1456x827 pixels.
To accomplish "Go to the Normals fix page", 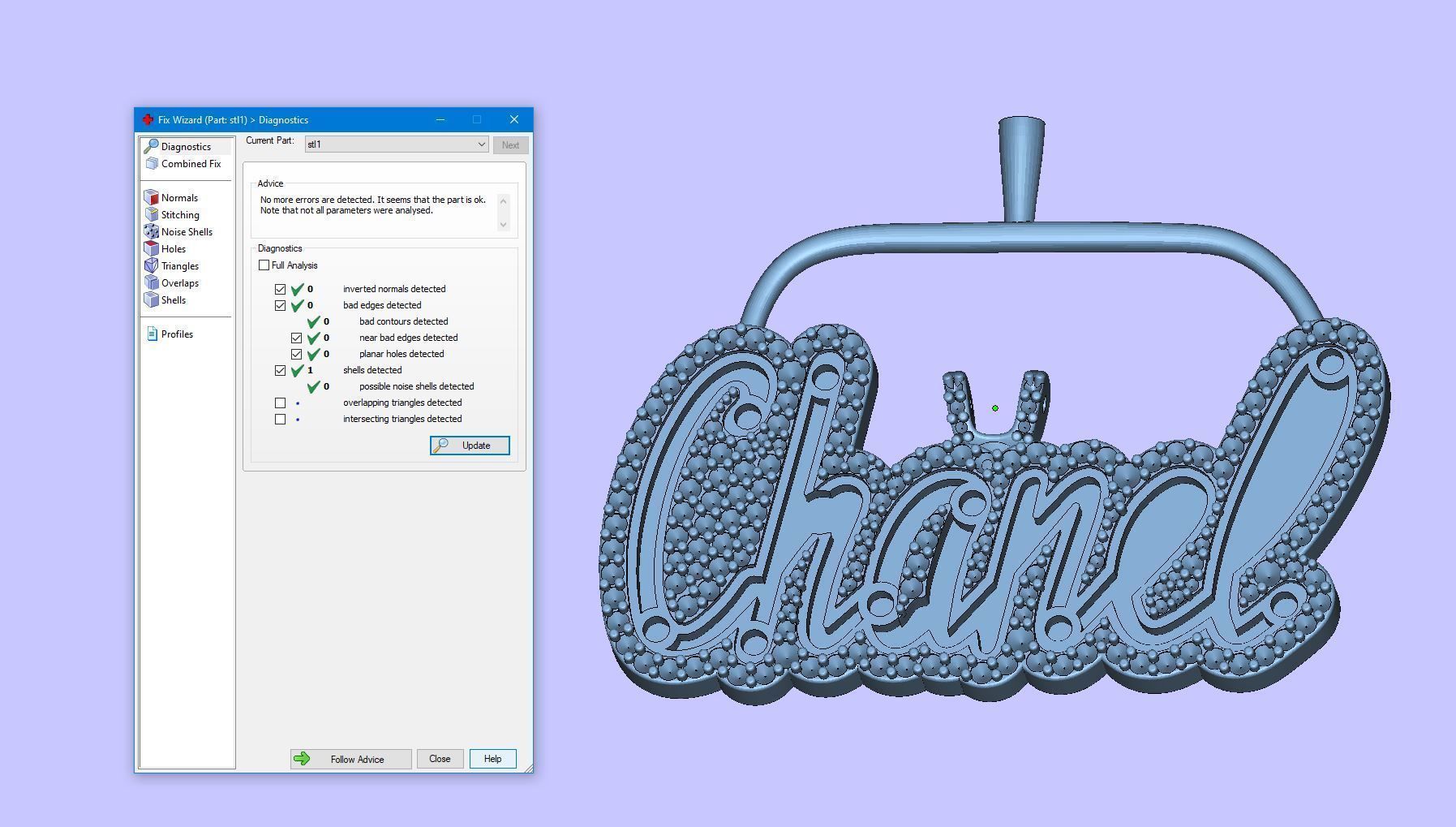I will (x=179, y=198).
